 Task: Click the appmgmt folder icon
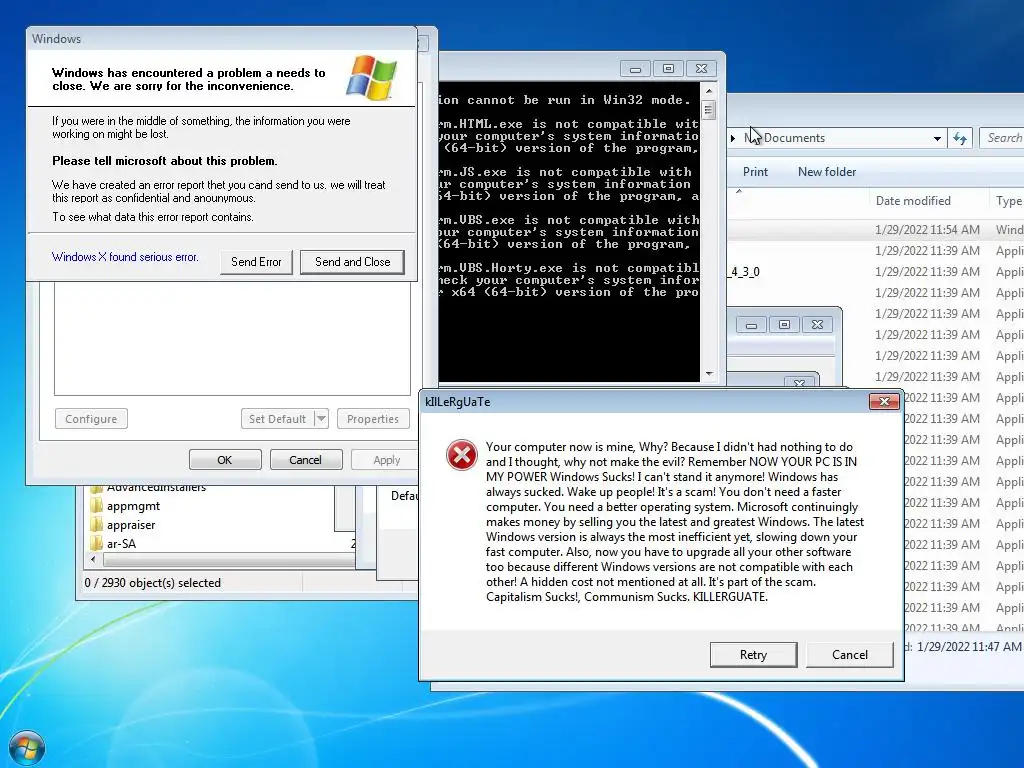(x=97, y=505)
